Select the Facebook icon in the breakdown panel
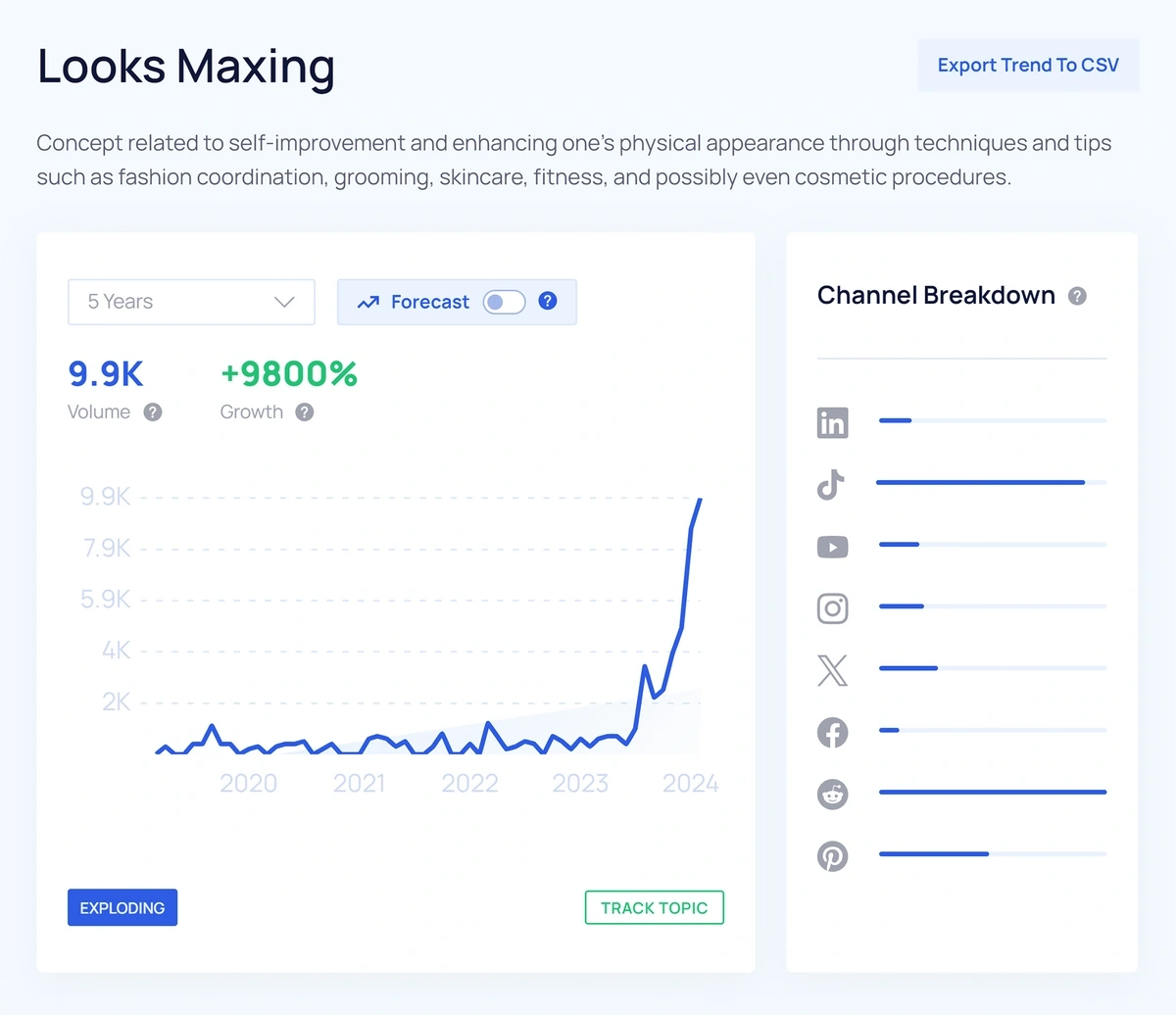The width and height of the screenshot is (1176, 1015). pos(832,732)
